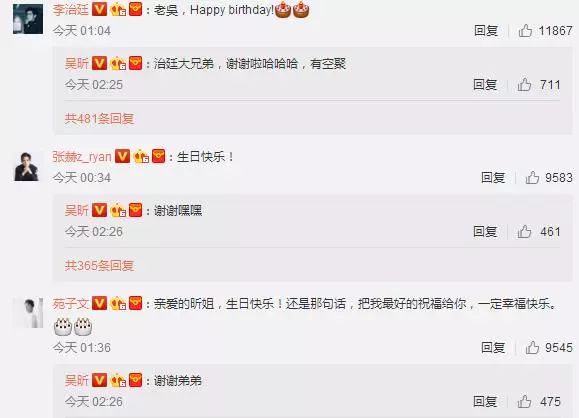
Task: Reply to 张赫z_ryan's 生日快乐 comment
Action: 493,177
